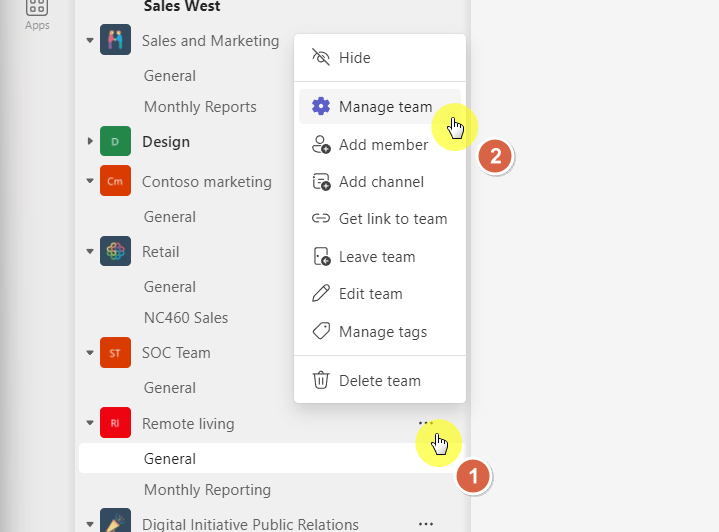Open General channel under Sales and Marketing
Screen dimensions: 719x532
170,76
